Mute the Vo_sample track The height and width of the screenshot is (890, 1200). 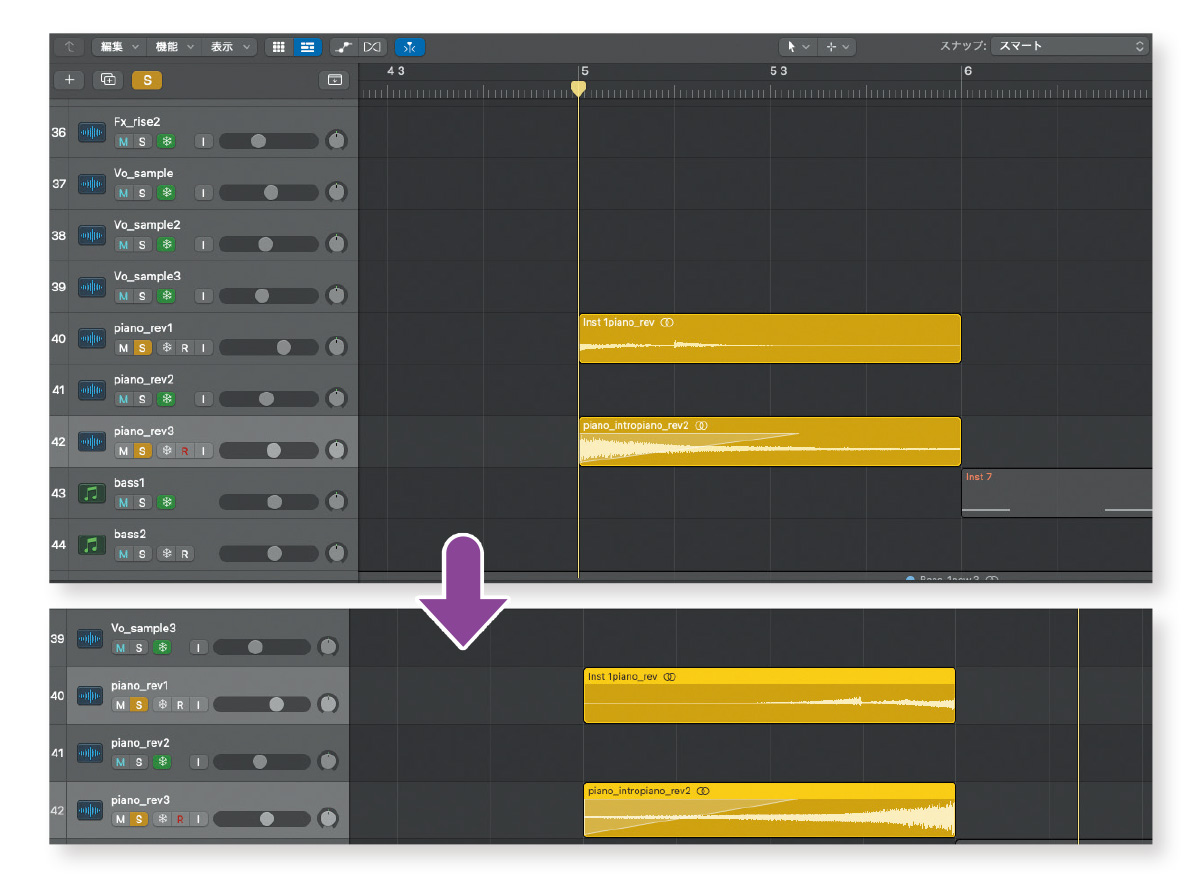tap(124, 193)
